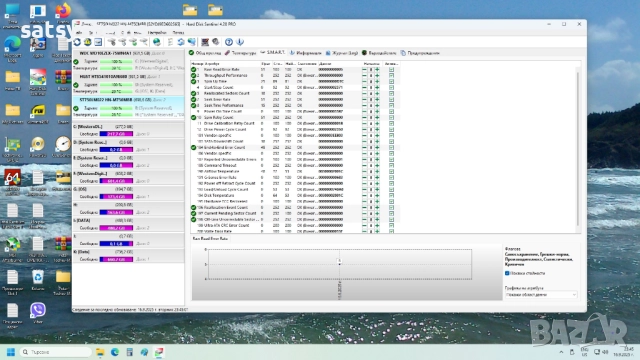Click the blue question mark help icon
Image resolution: width=640 pixels, height=360 pixels.
click(229, 42)
